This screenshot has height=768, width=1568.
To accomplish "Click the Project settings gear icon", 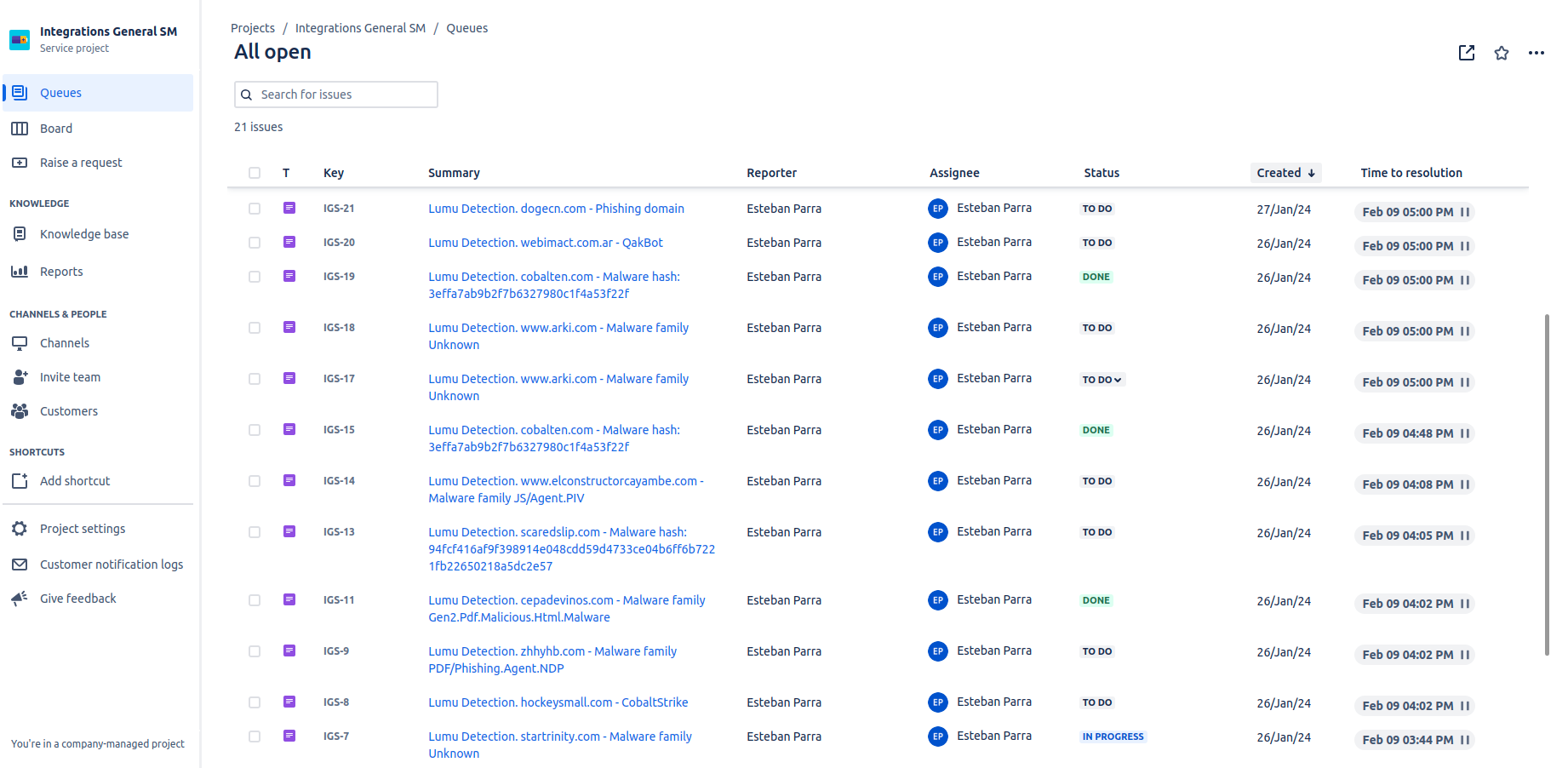I will 20,529.
